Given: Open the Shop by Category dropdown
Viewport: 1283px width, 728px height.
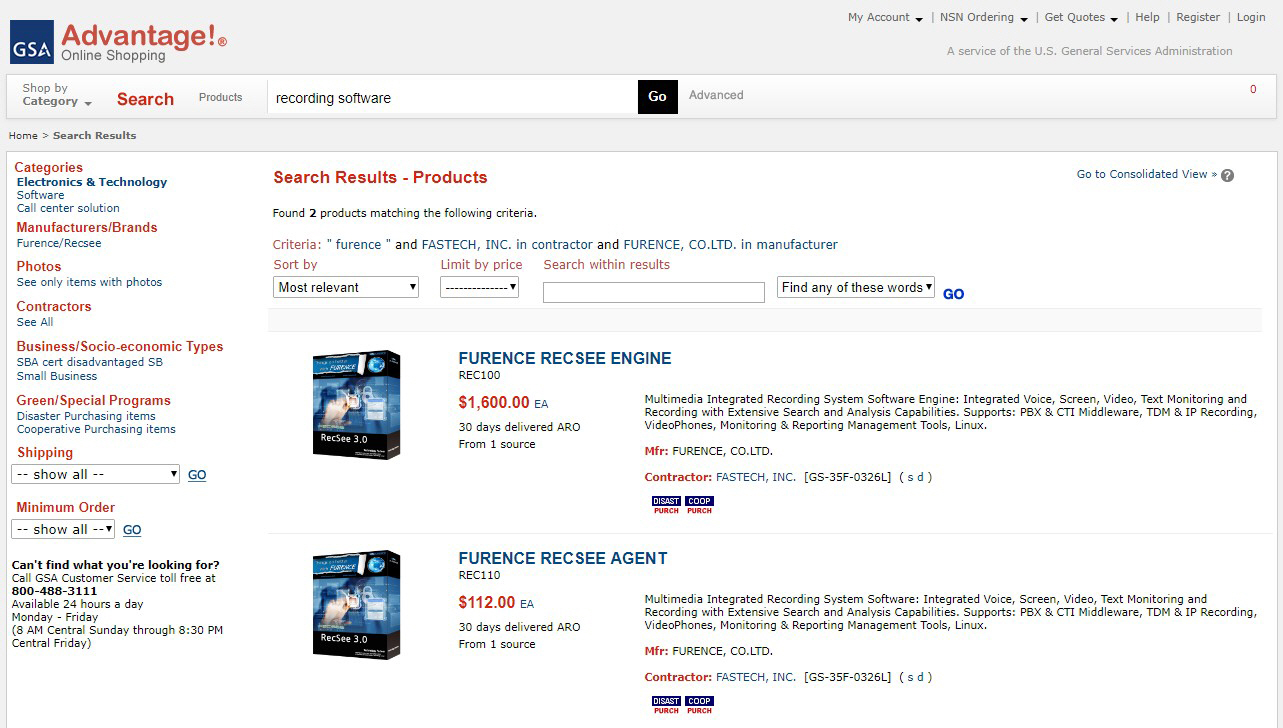Looking at the screenshot, I should tap(57, 95).
